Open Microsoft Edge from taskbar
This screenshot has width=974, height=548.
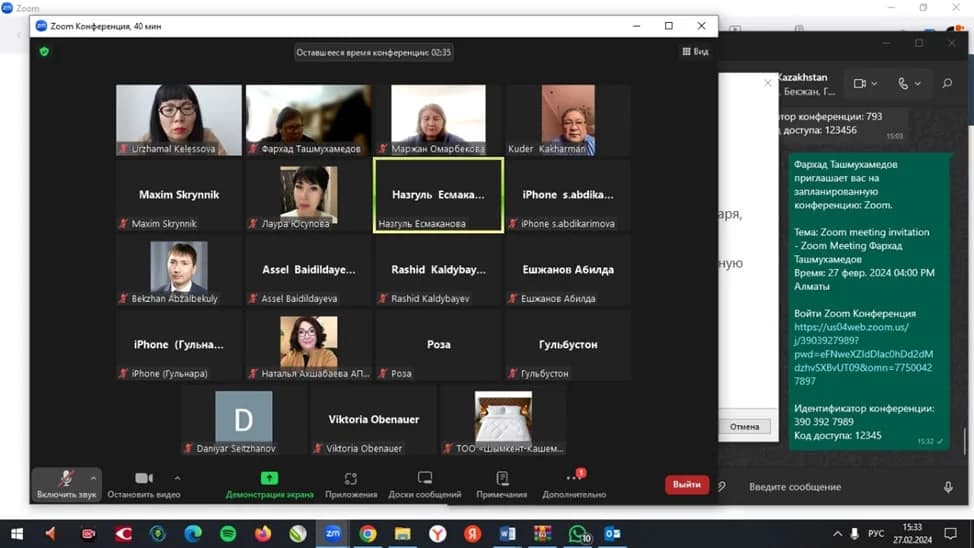(x=193, y=534)
